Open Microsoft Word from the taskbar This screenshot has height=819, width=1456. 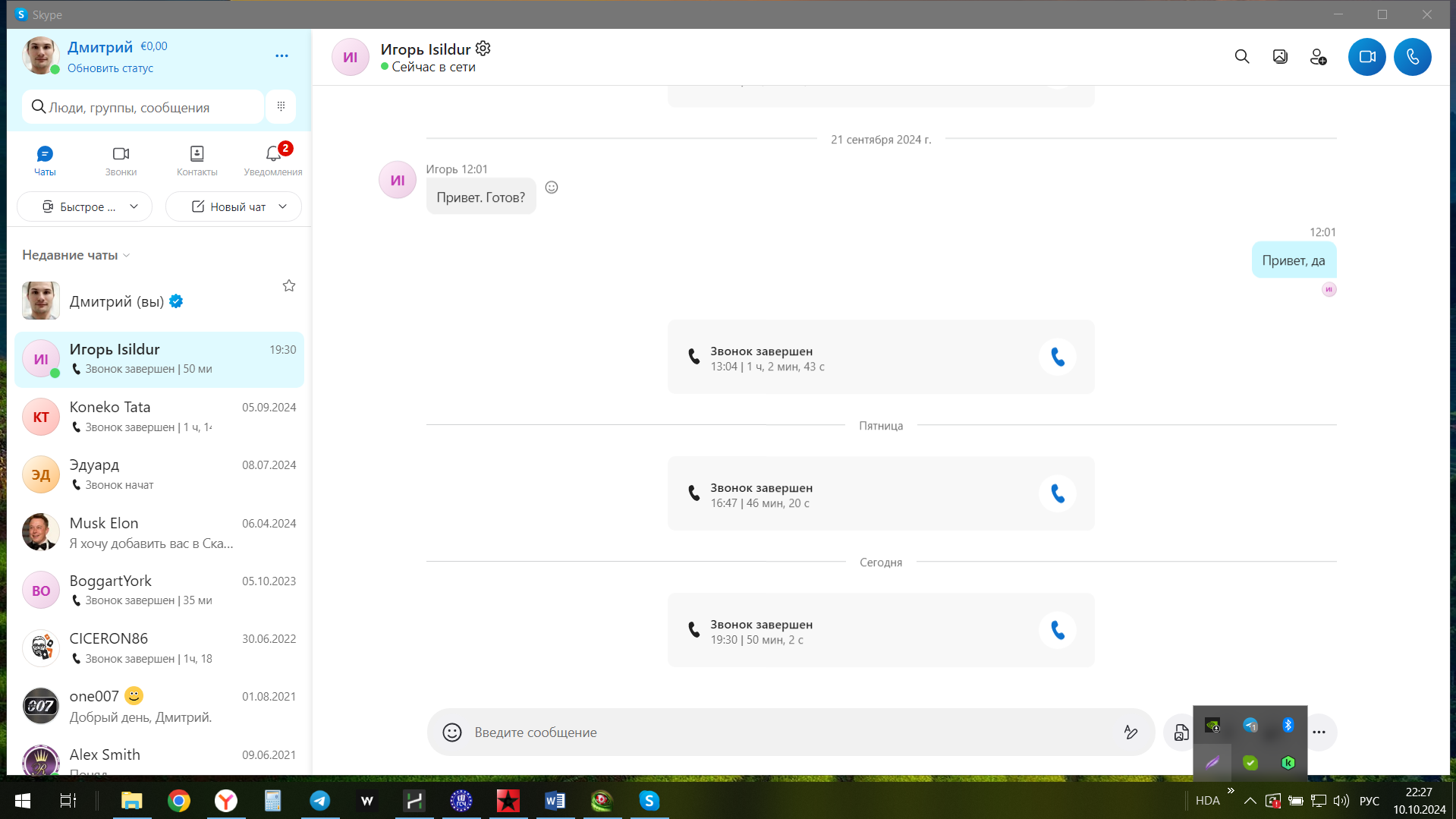[555, 801]
